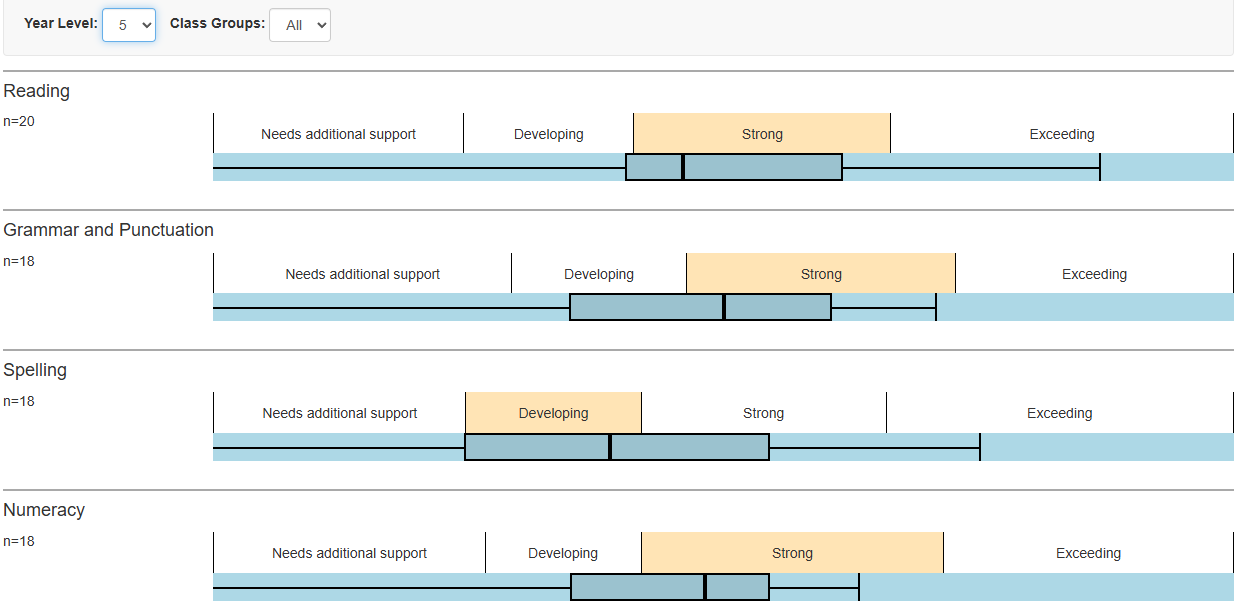Viewport: 1256px width, 616px height.
Task: Click the 'Class Groups:' label
Action: click(x=218, y=23)
